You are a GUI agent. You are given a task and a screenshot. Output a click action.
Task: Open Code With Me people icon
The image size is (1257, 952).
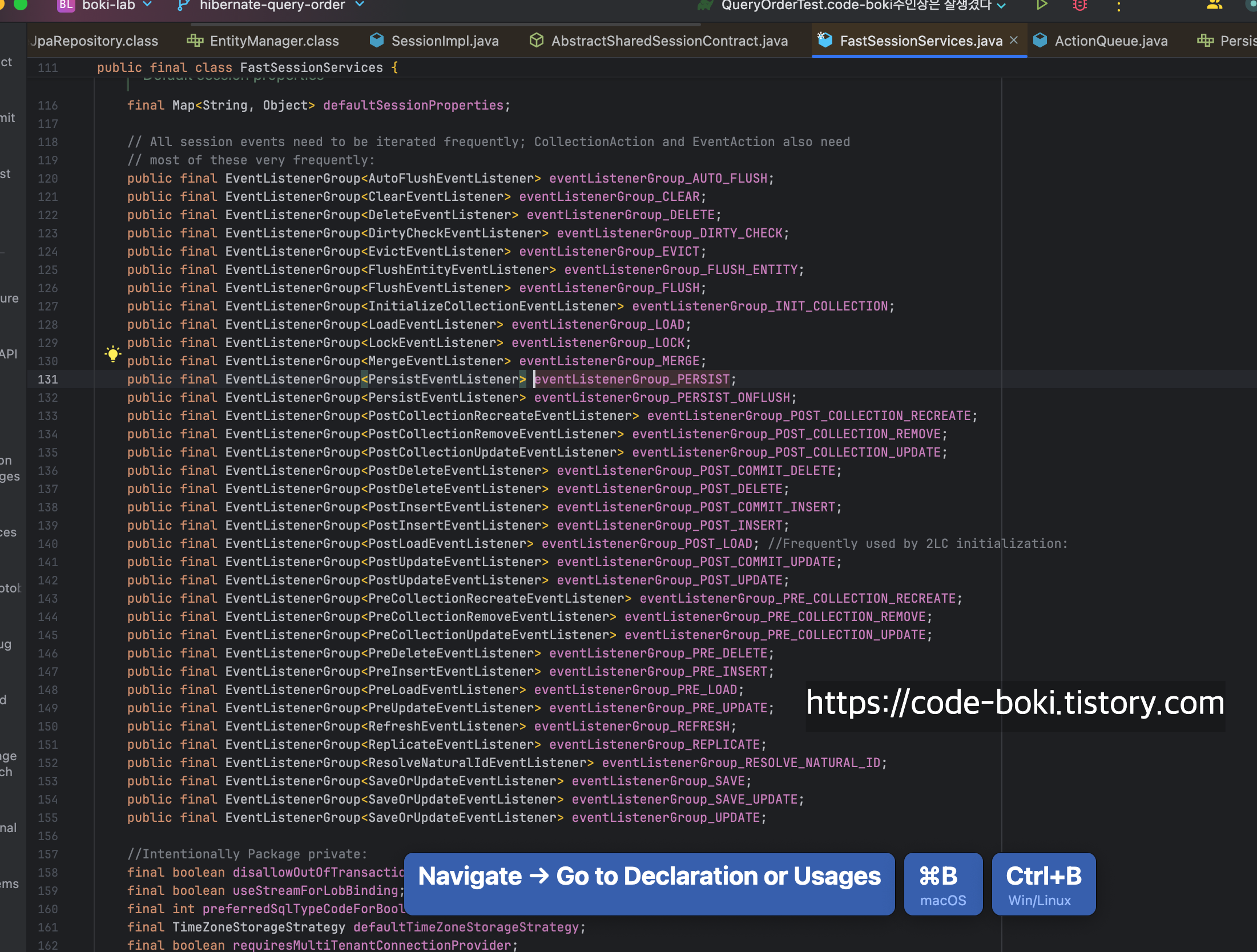(1214, 5)
